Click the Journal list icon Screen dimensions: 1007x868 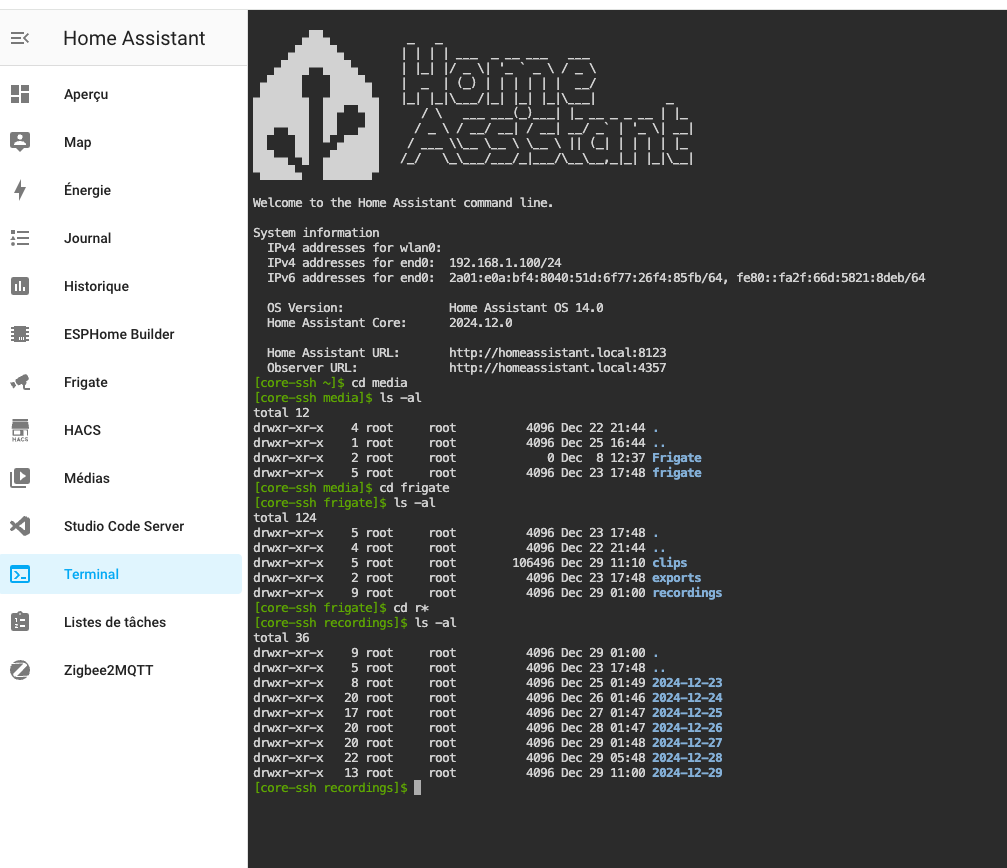pos(20,238)
